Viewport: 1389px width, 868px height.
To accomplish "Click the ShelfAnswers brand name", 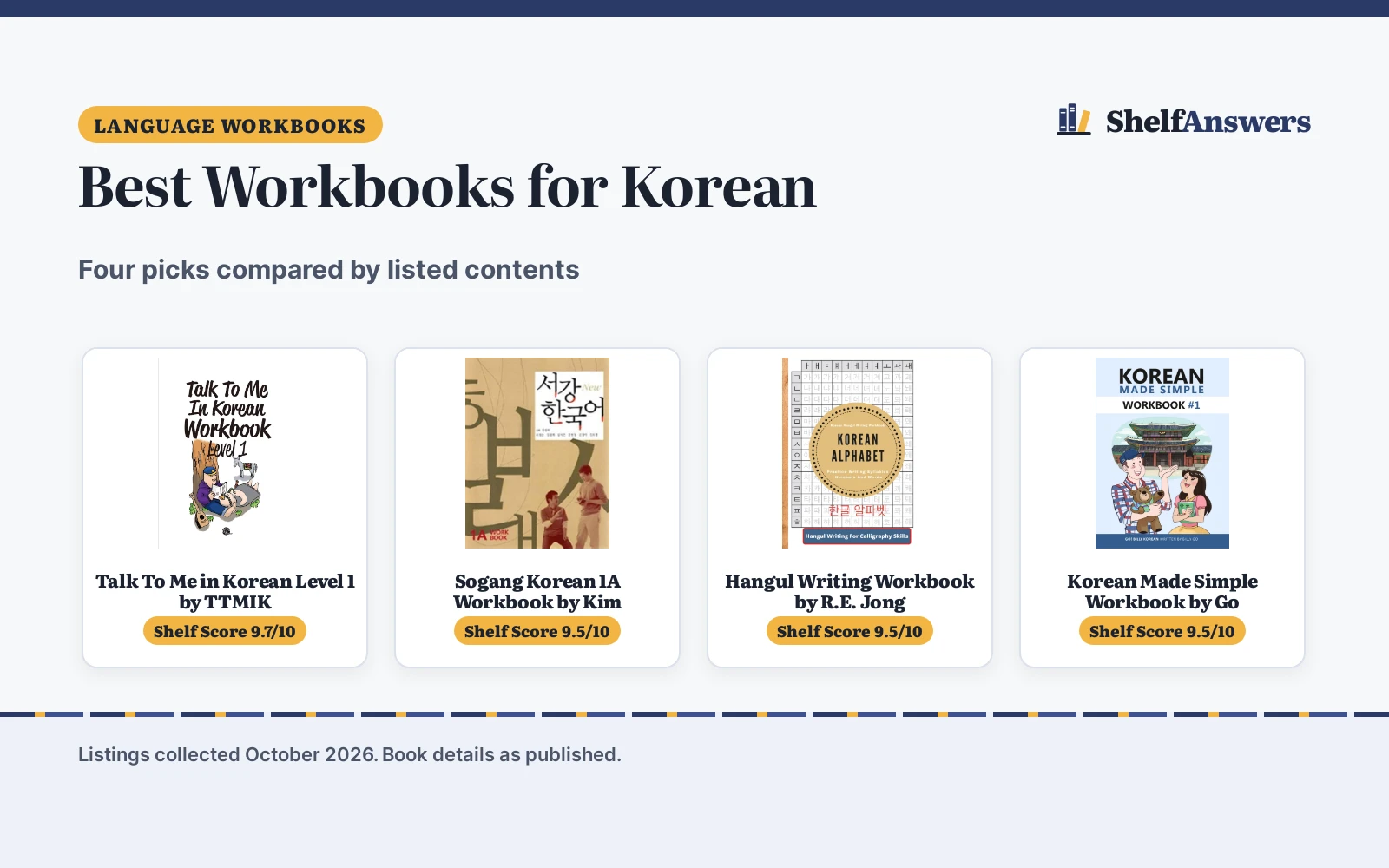I will coord(1208,122).
